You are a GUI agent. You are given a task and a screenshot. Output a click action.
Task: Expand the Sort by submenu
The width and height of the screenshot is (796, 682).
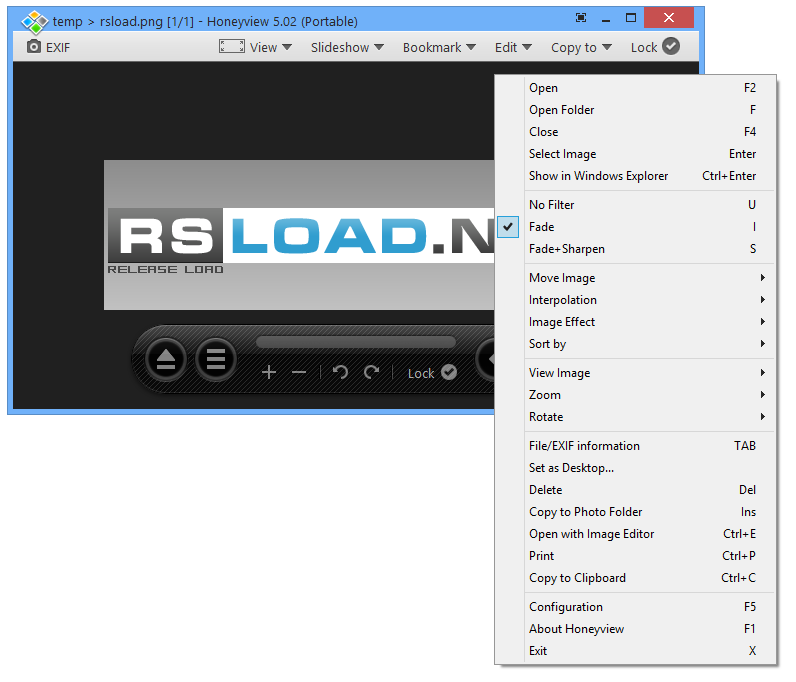point(636,344)
